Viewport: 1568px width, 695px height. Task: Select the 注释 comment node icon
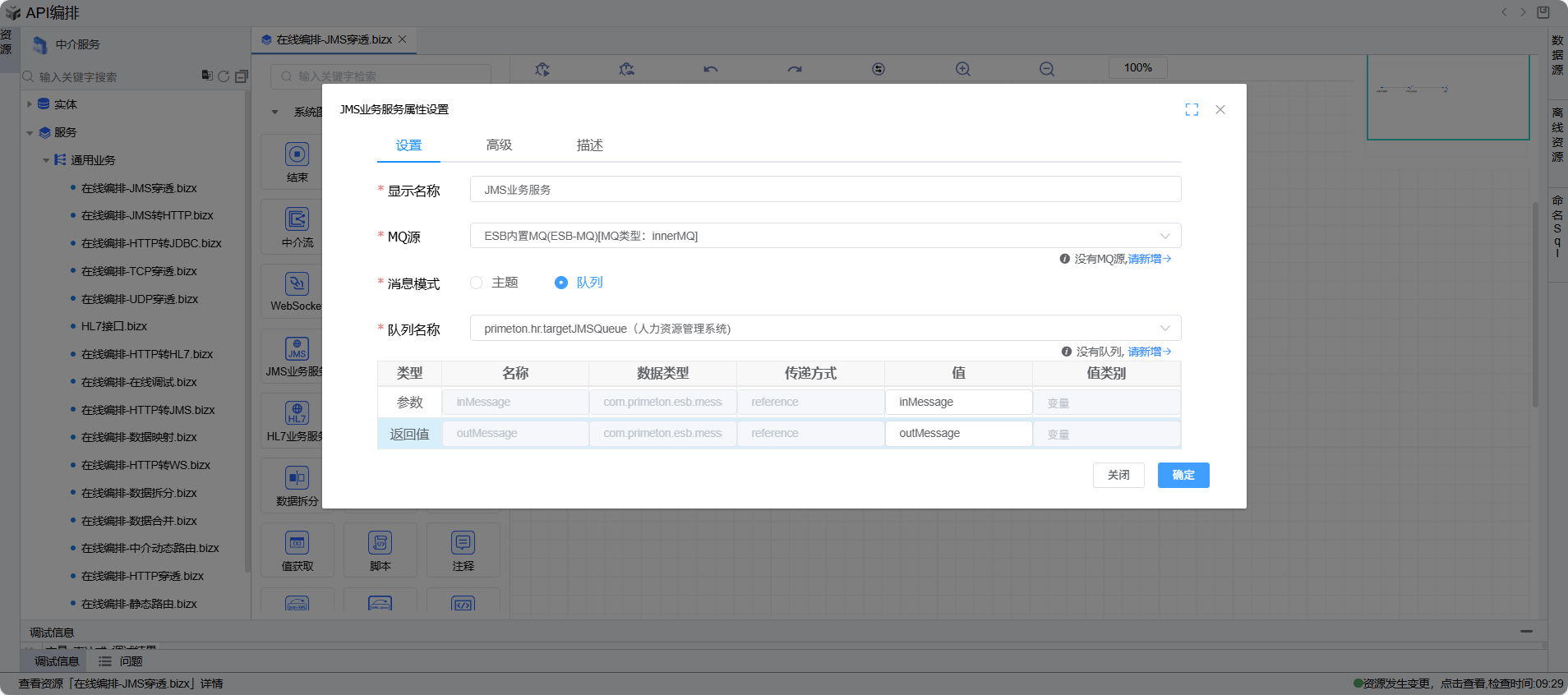click(x=463, y=543)
